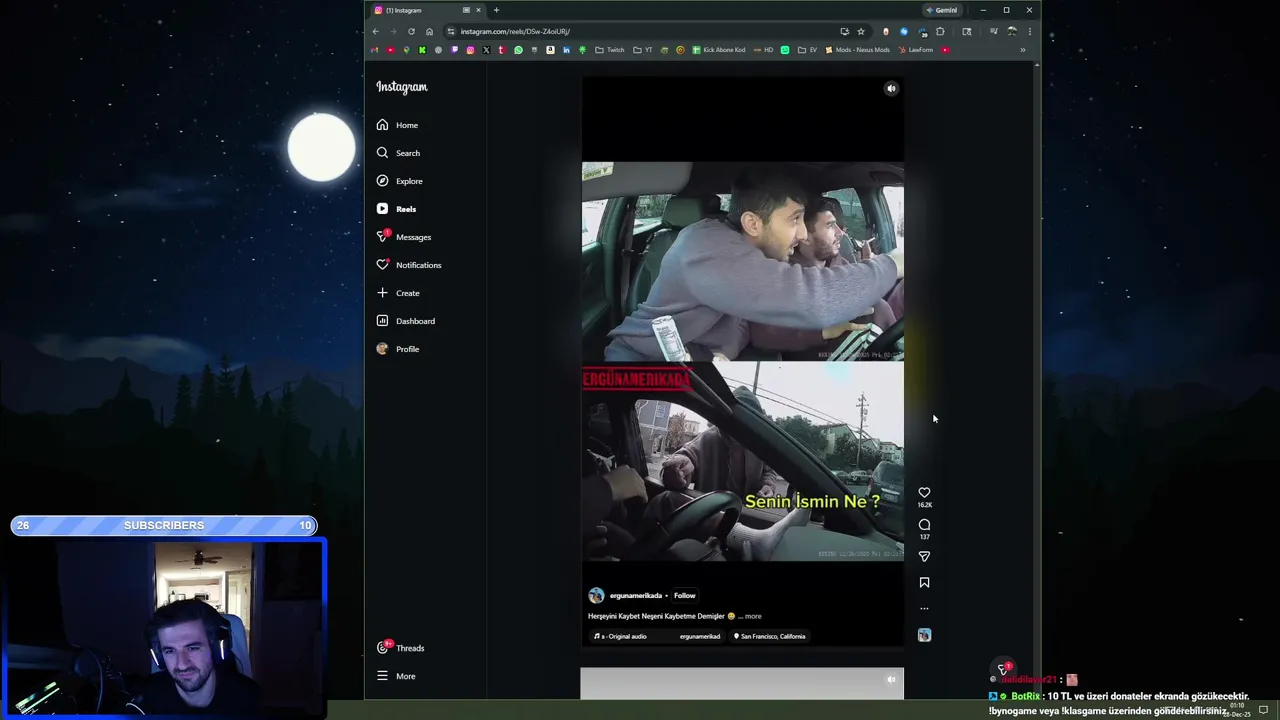
Task: Click the streamer webcam overlay
Action: pos(164,629)
